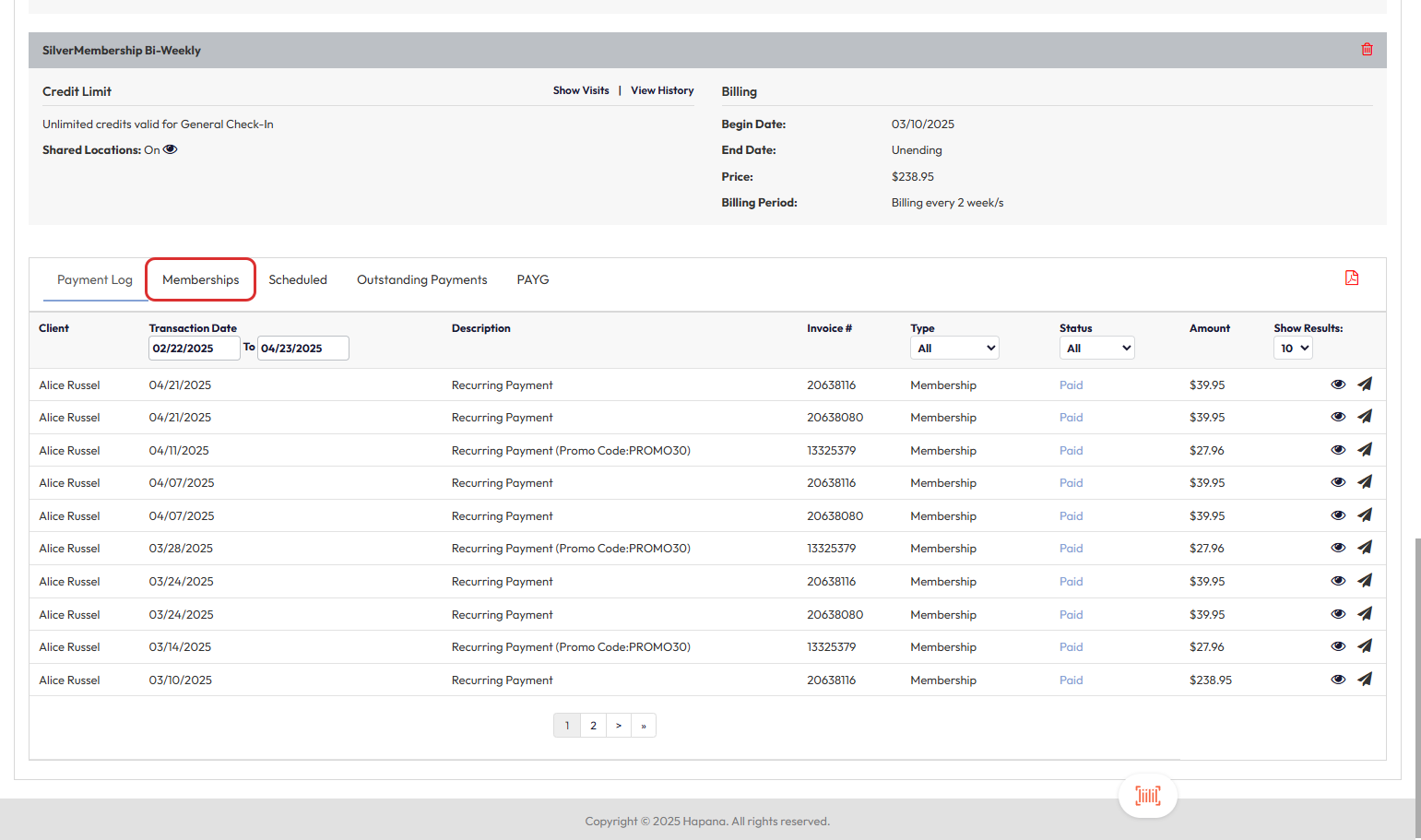Open the barcode scanner floating button
This screenshot has height=840, width=1421.
point(1147,796)
